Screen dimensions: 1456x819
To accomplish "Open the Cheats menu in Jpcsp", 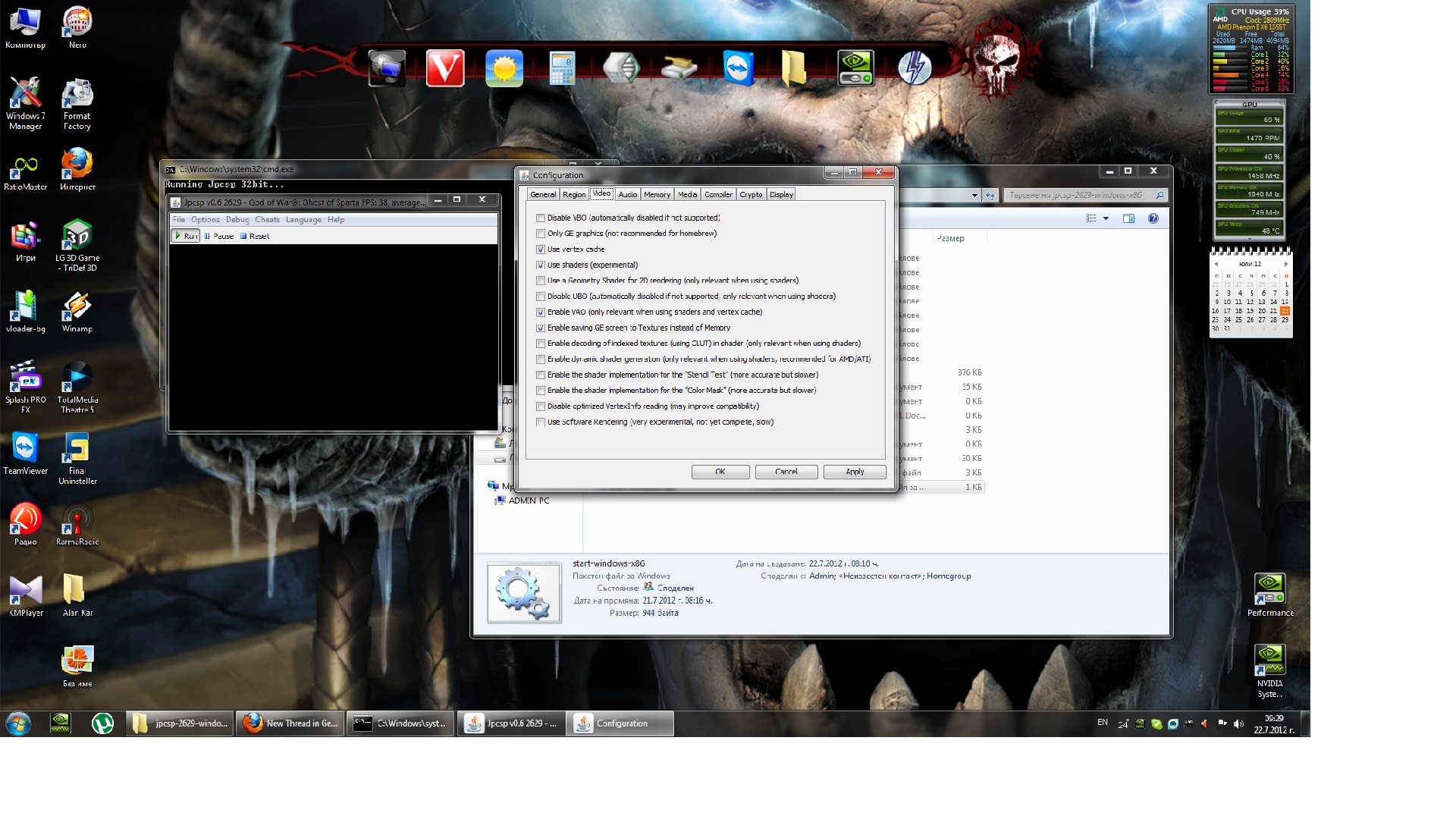I will pos(267,220).
